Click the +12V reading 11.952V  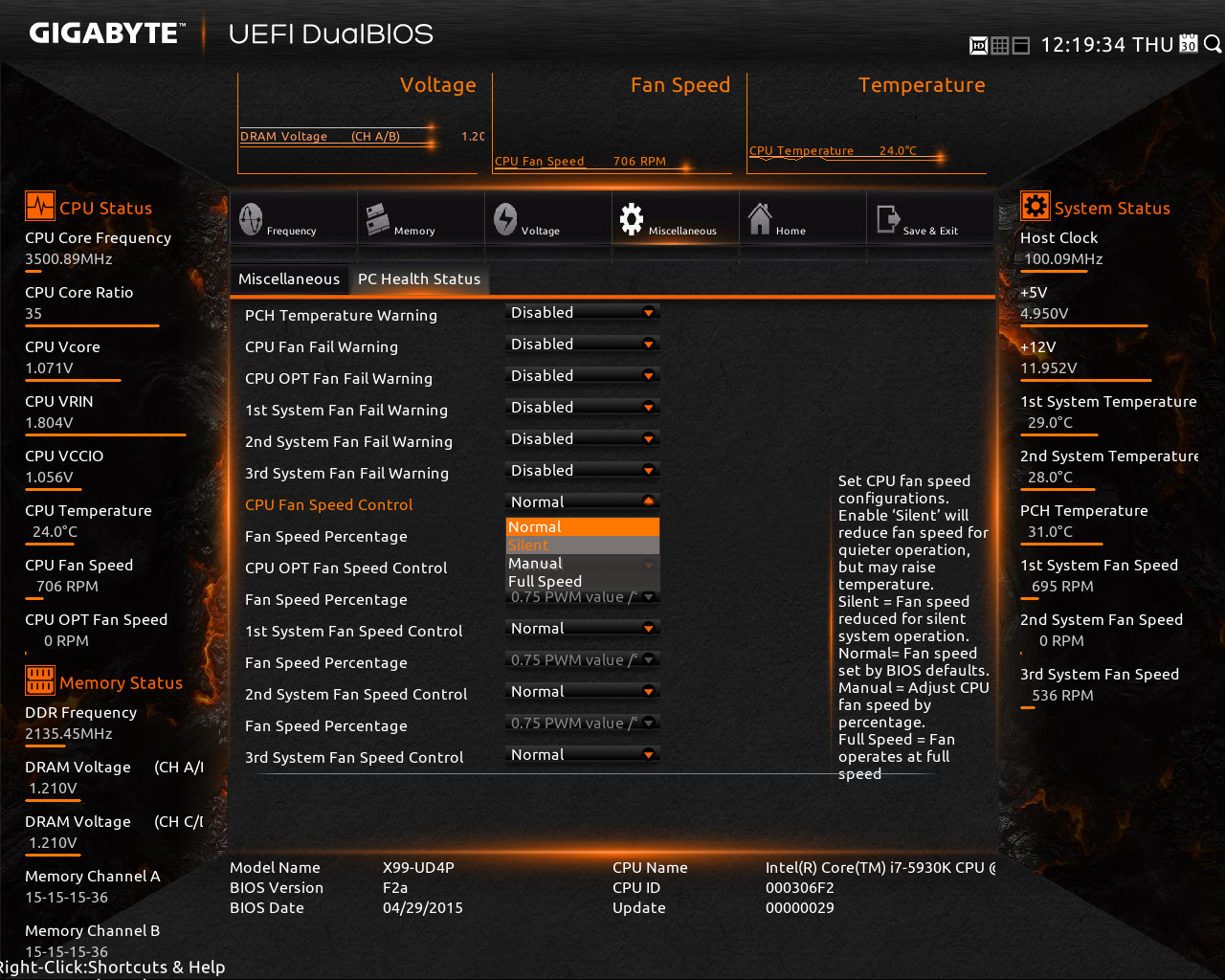pyautogui.click(x=1048, y=368)
